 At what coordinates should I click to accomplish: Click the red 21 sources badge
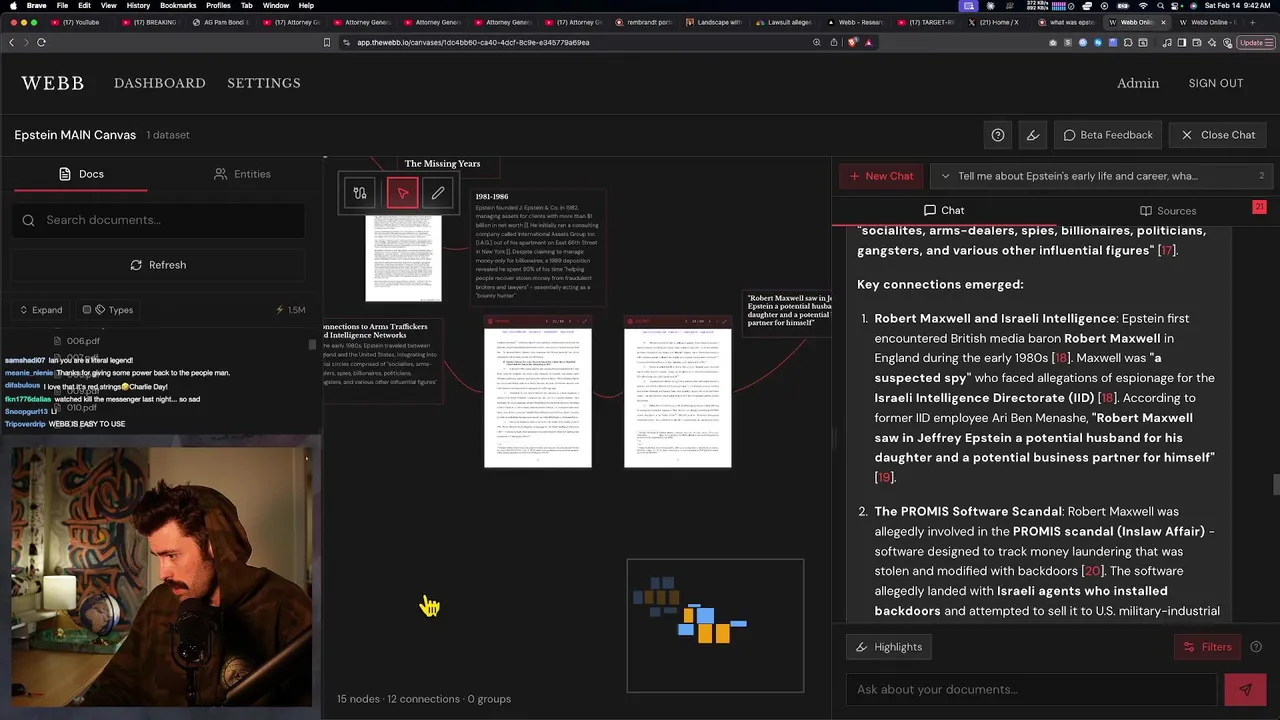pos(1259,206)
